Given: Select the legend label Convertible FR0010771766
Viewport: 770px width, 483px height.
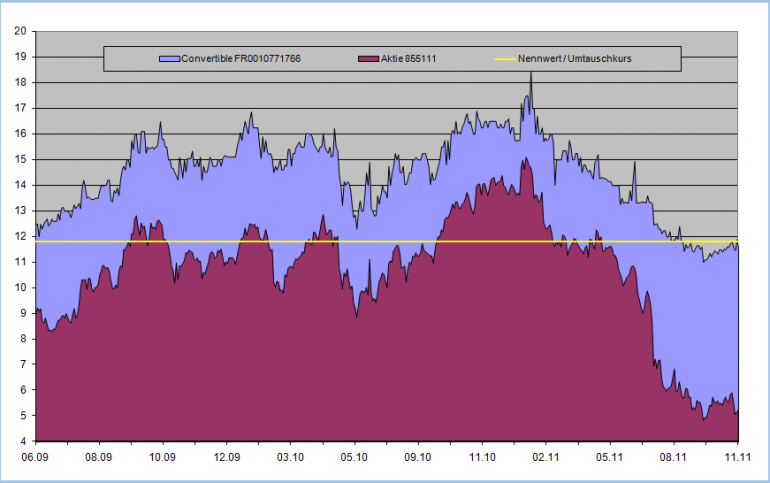Looking at the screenshot, I should click(x=241, y=59).
